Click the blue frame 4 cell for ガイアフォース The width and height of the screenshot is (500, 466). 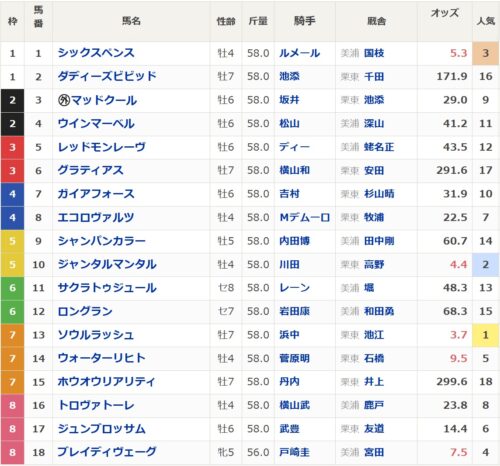[12, 194]
